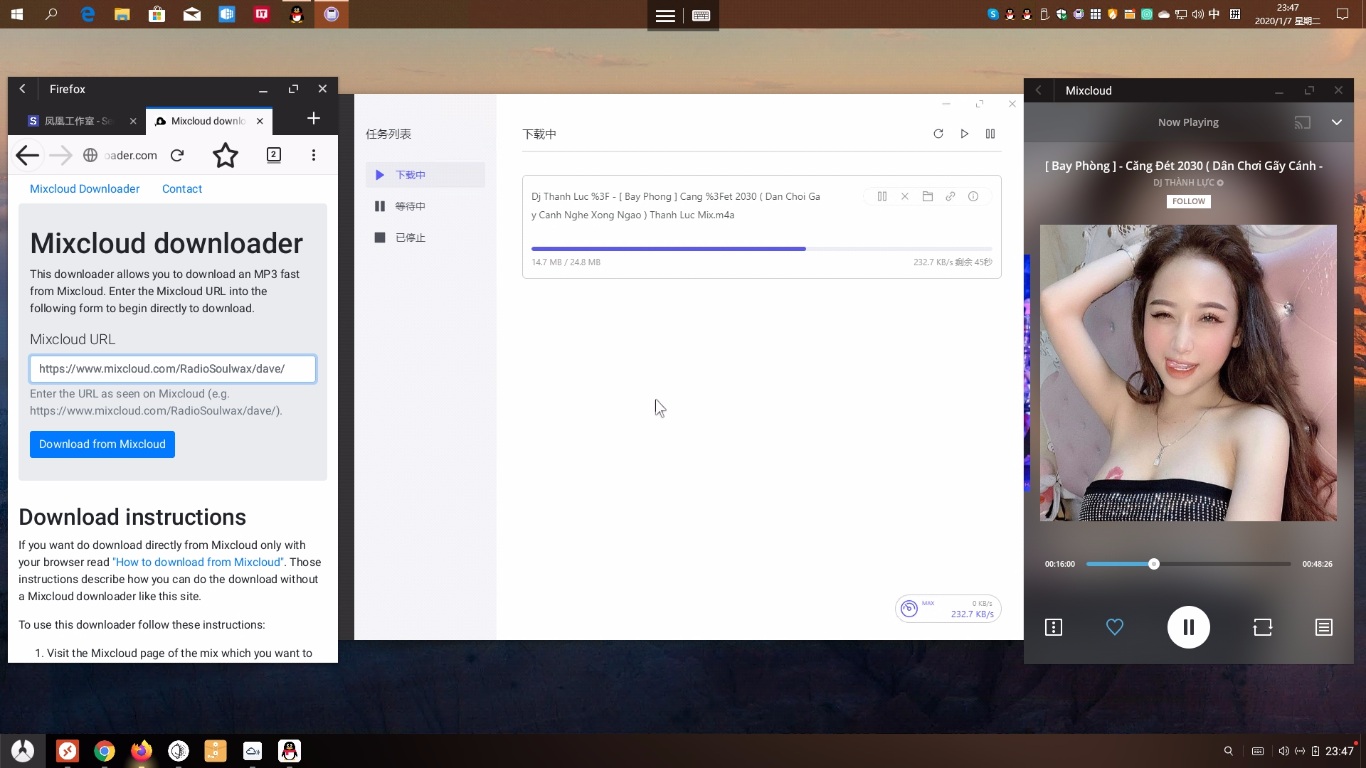Bookmark the page with the star icon
Image resolution: width=1366 pixels, height=768 pixels.
(226, 155)
